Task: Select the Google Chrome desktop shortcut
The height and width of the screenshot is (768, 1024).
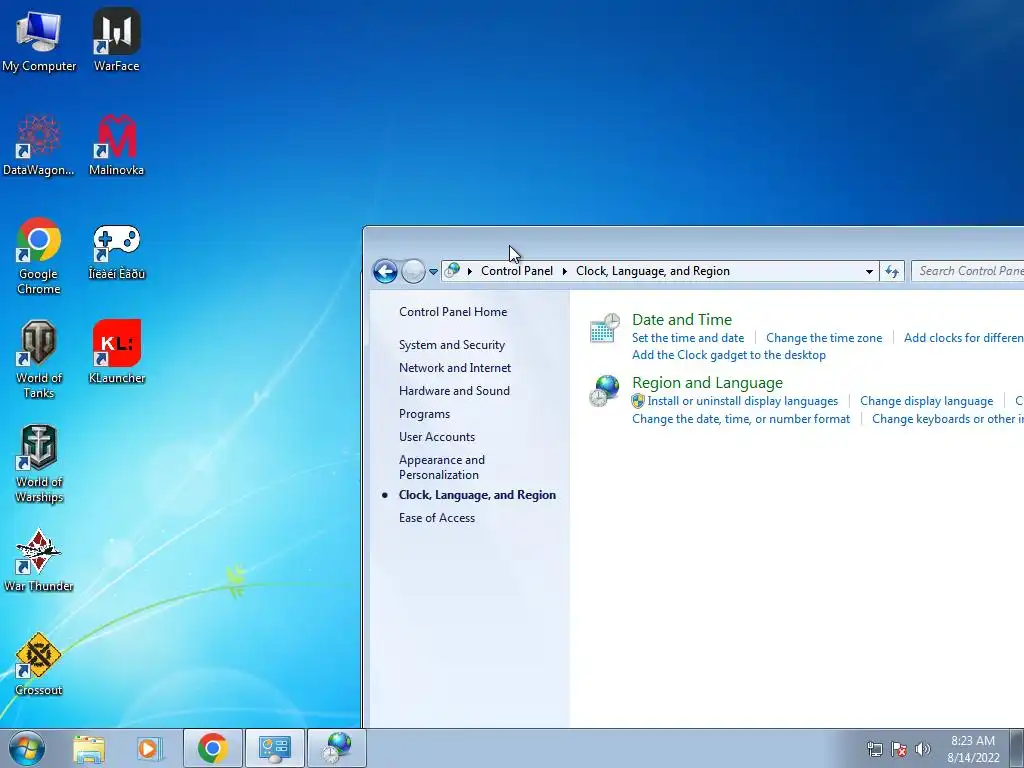Action: pyautogui.click(x=39, y=256)
